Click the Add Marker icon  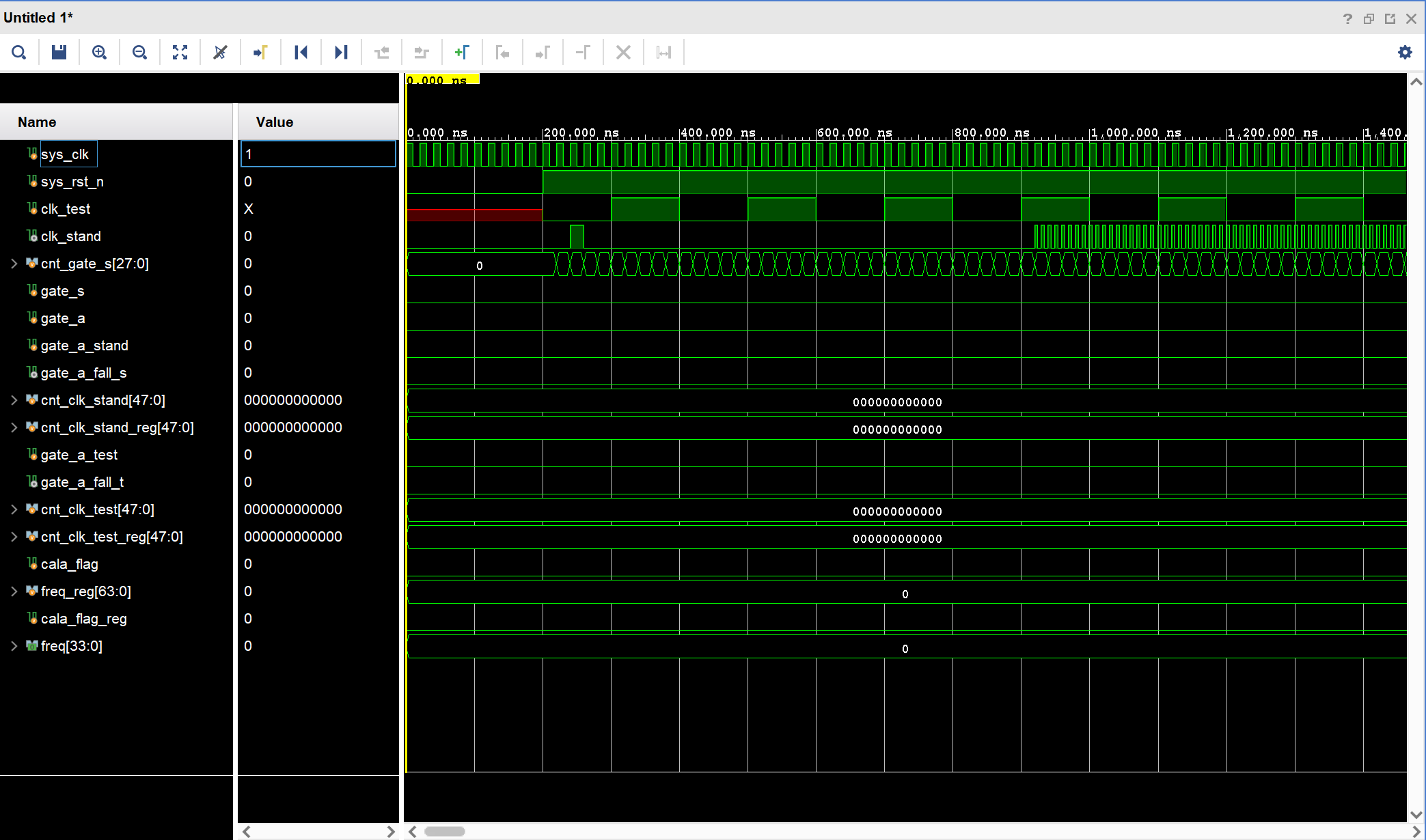coord(462,53)
